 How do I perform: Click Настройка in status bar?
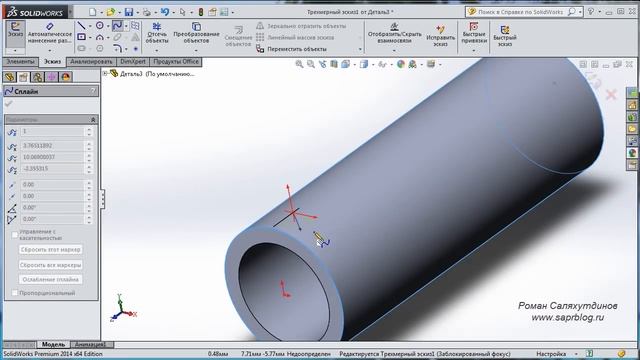(551, 354)
